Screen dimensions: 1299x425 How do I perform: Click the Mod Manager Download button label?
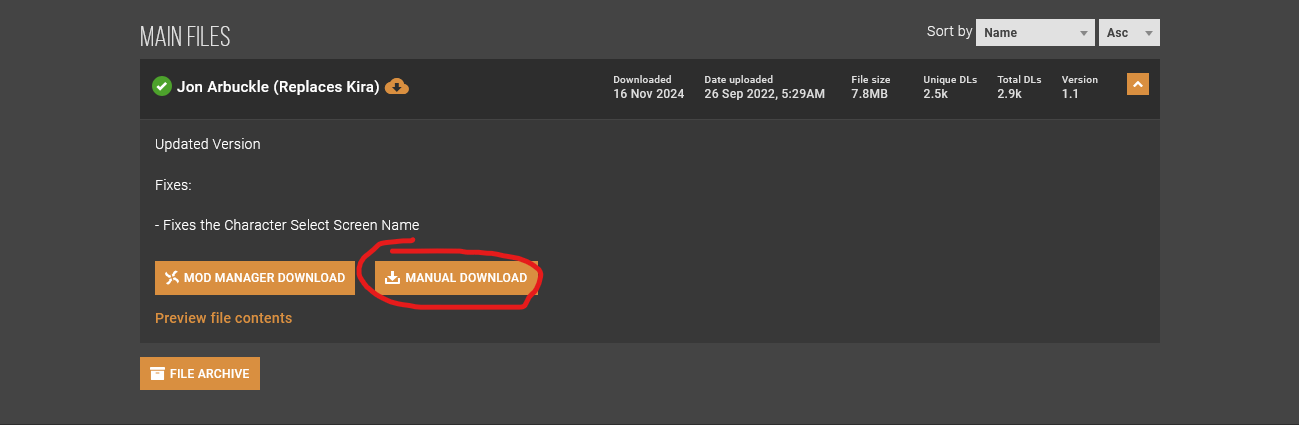[264, 278]
